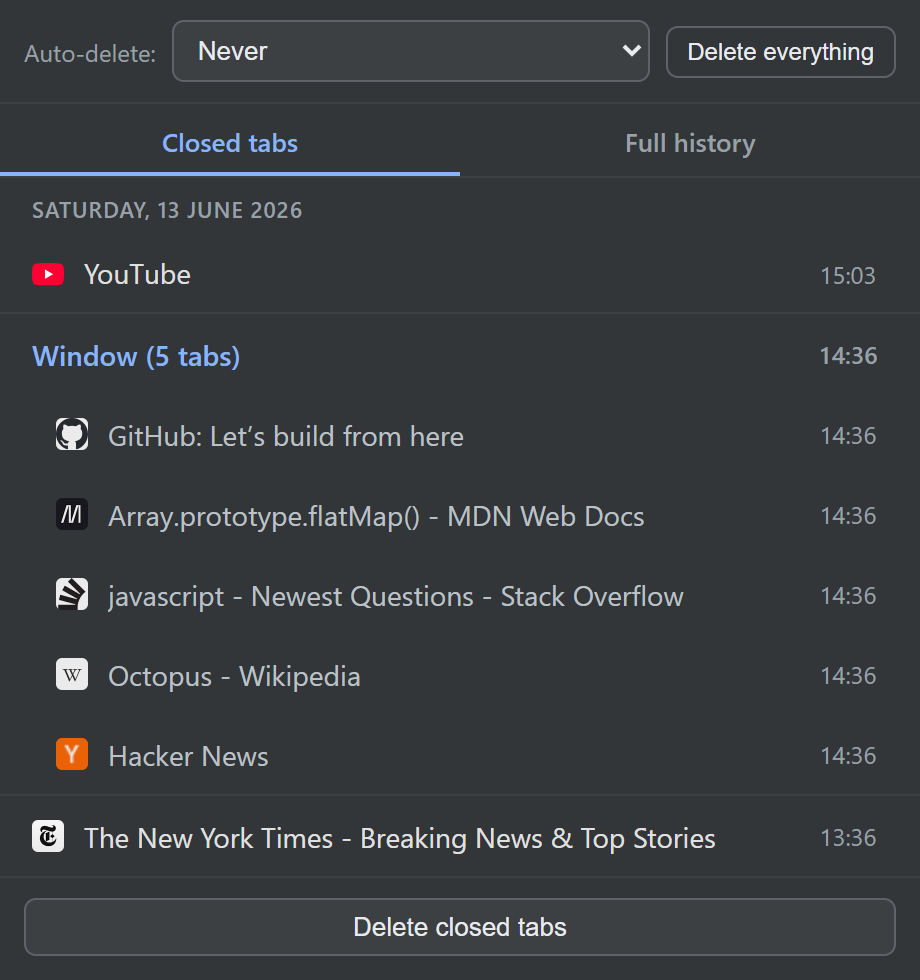Reopen javascript Newest Questions Stack Overflow tab
The height and width of the screenshot is (980, 920).
click(x=460, y=596)
